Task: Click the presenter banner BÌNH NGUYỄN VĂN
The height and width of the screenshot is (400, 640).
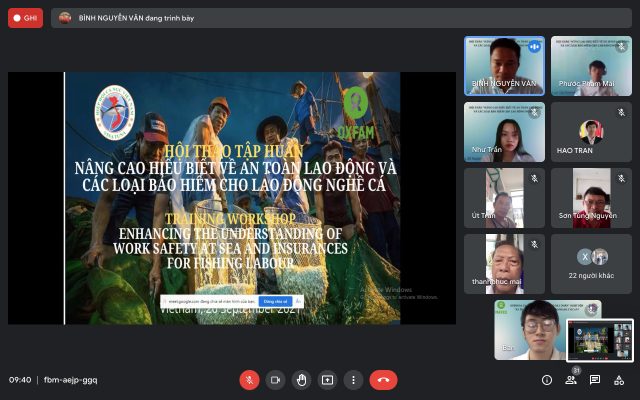Action: click(x=120, y=18)
